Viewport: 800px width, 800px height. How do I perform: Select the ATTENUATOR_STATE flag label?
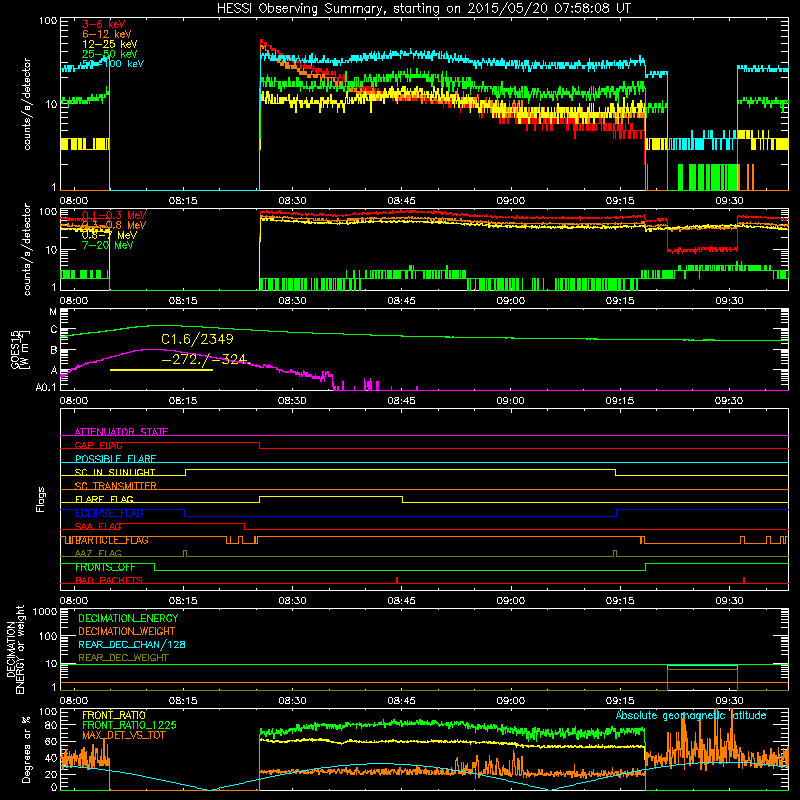pyautogui.click(x=121, y=432)
